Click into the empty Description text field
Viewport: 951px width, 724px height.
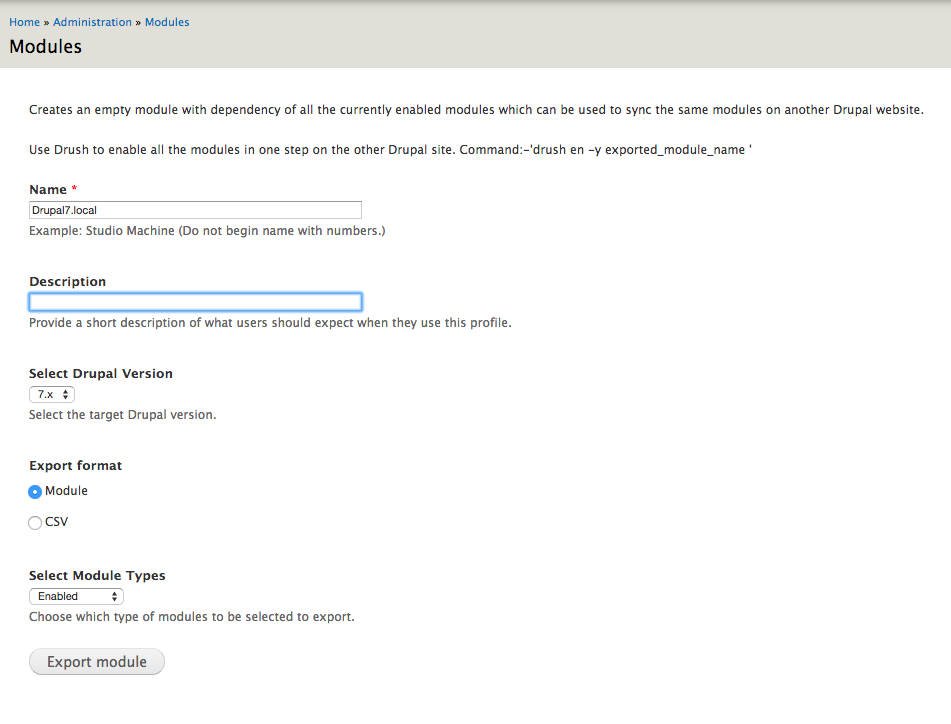[195, 302]
